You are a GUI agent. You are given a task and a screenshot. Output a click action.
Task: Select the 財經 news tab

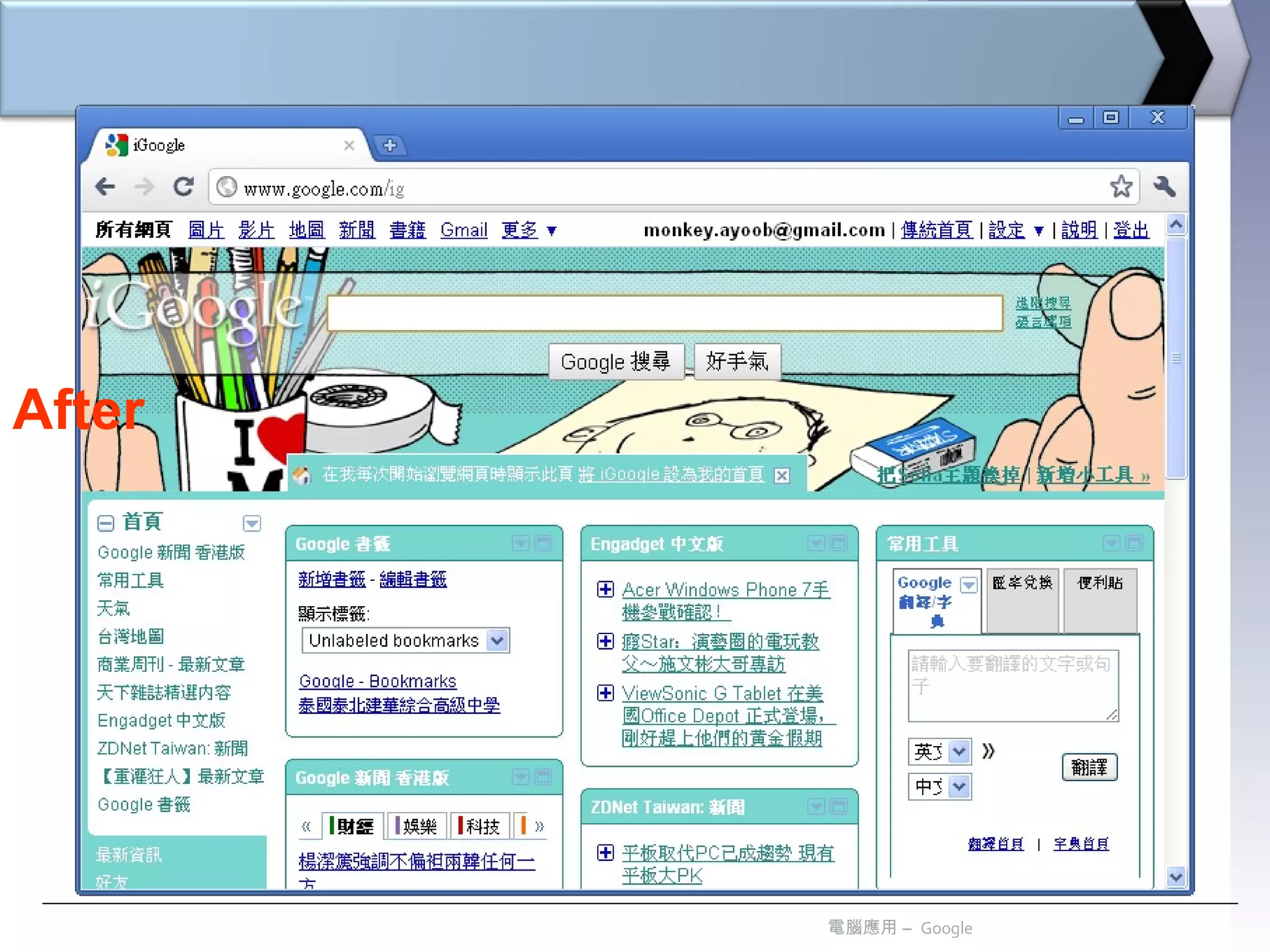[352, 826]
